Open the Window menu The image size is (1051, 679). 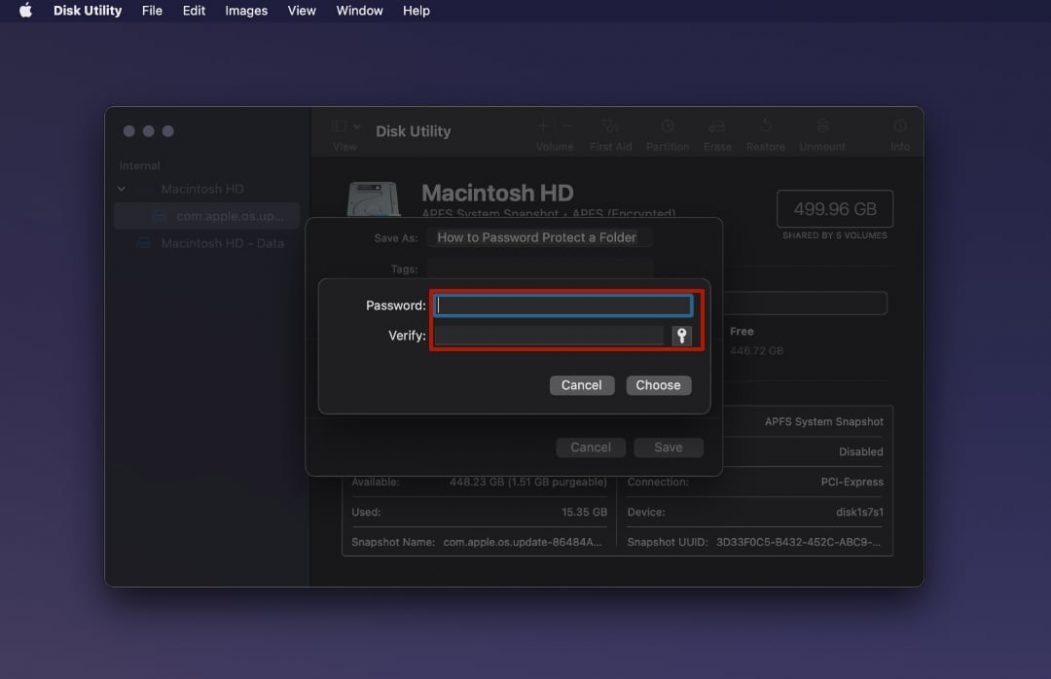pos(358,11)
